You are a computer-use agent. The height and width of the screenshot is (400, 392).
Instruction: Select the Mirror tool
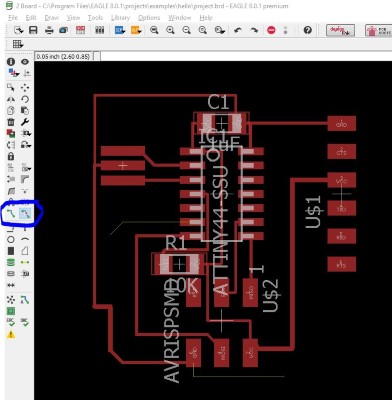click(x=11, y=99)
